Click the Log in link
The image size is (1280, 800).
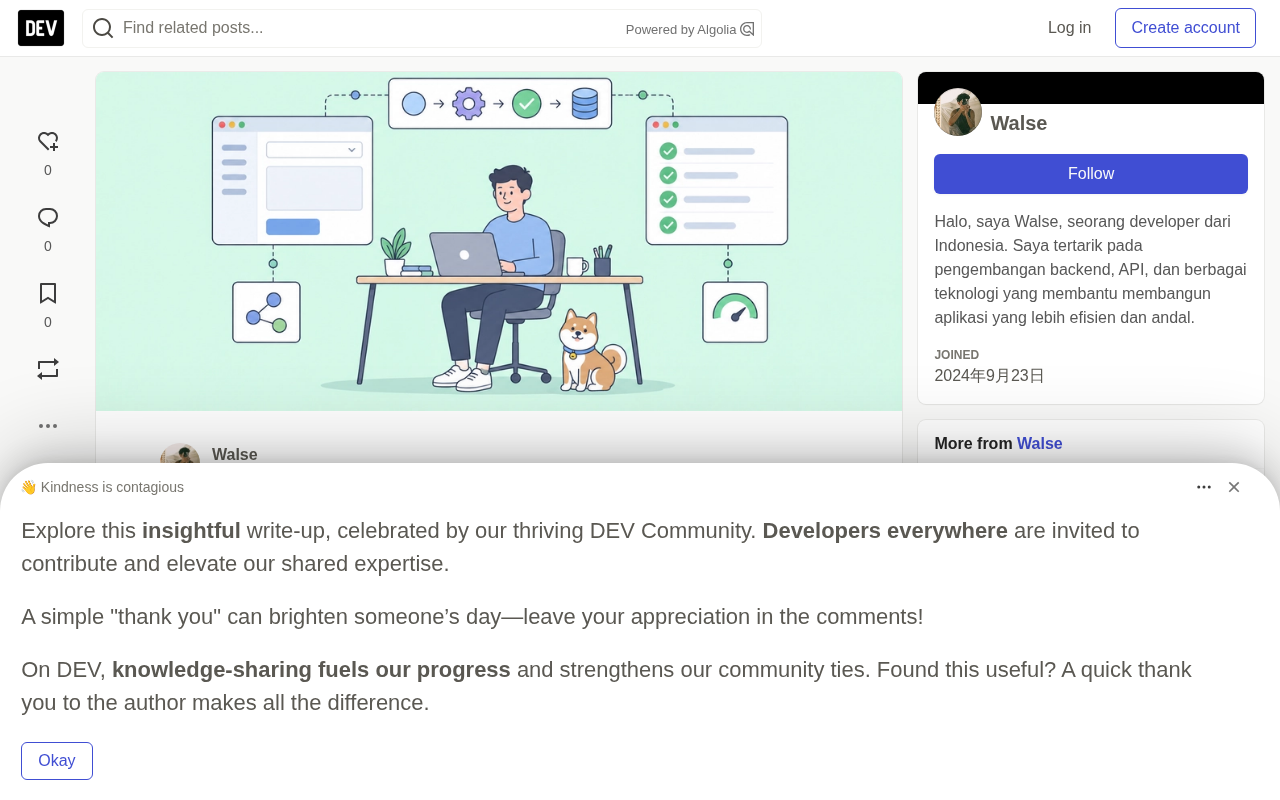click(x=1069, y=28)
